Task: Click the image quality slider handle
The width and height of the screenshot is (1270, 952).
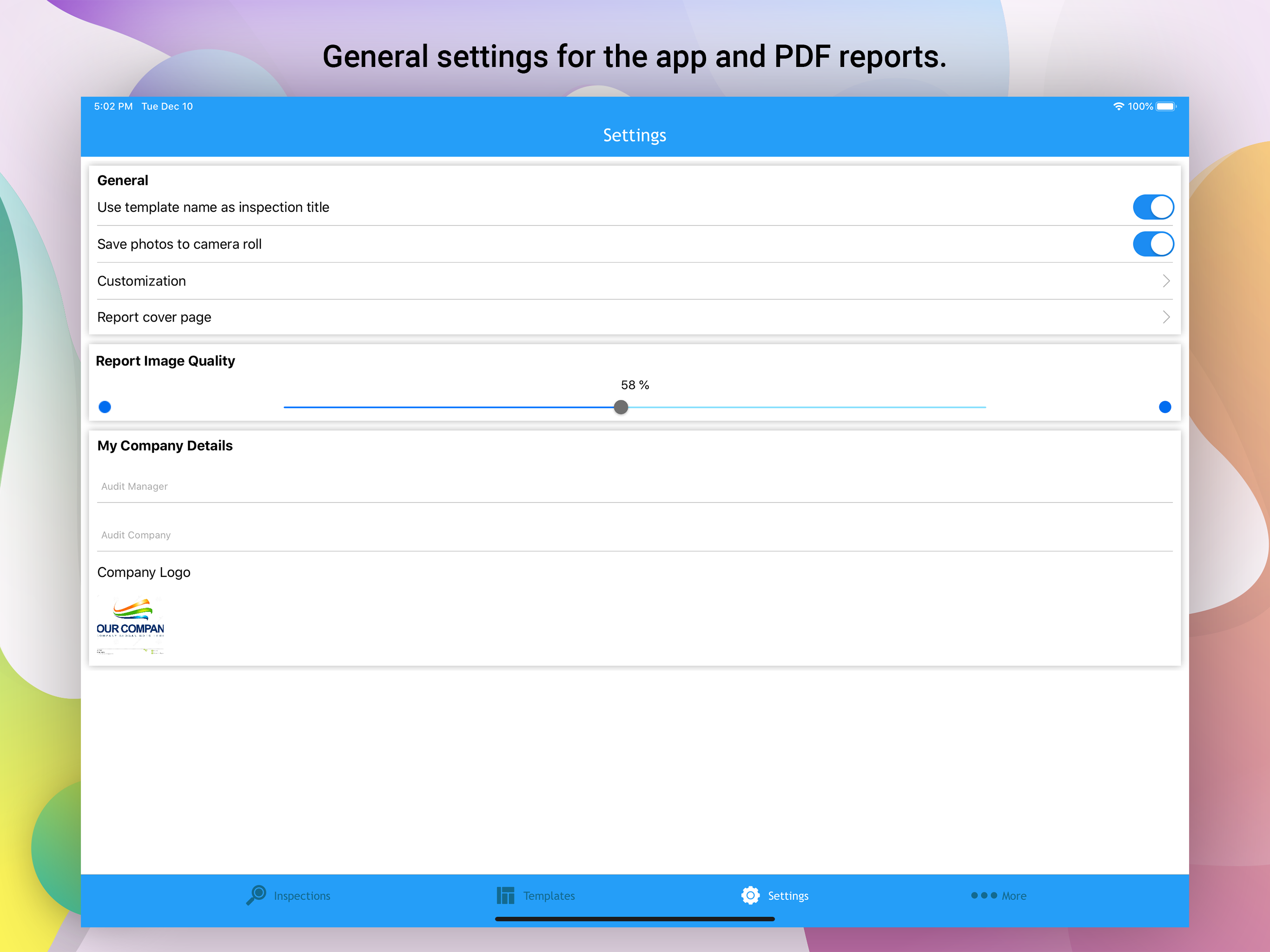Action: coord(621,407)
